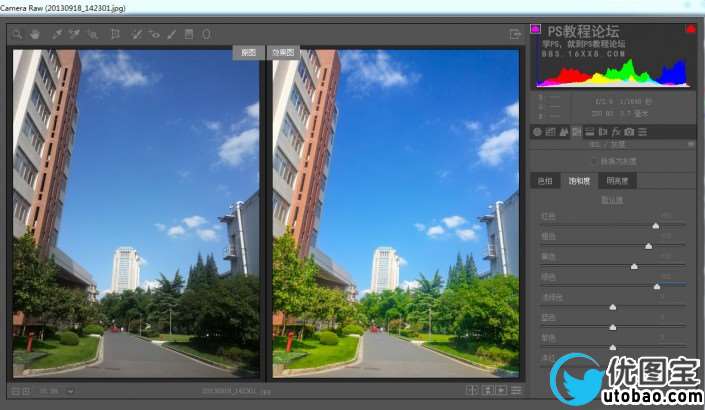Viewport: 705px width, 410px height.
Task: Switch to the 色相 (Hue) tab
Action: click(x=544, y=181)
